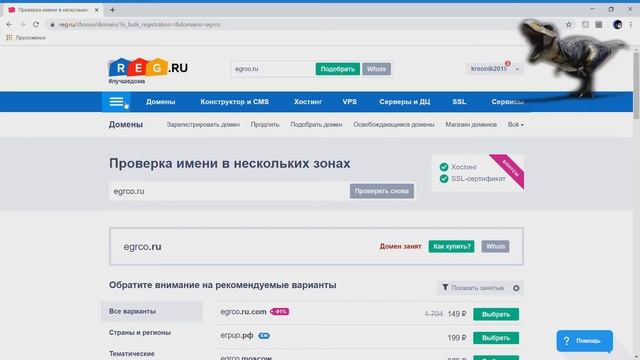Image resolution: width=640 pixels, height=360 pixels.
Task: Toggle Показать занятые filter
Action: tap(473, 288)
